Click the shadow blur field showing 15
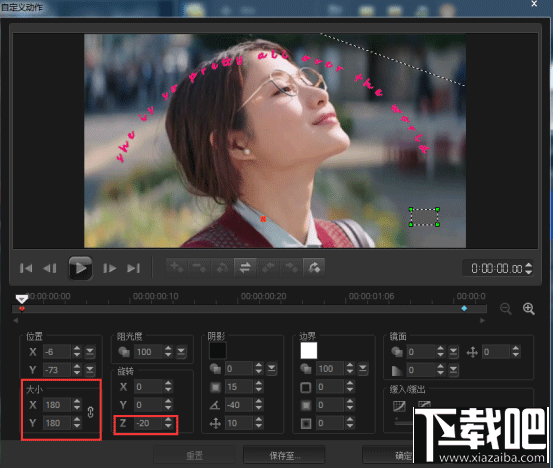 click(239, 387)
